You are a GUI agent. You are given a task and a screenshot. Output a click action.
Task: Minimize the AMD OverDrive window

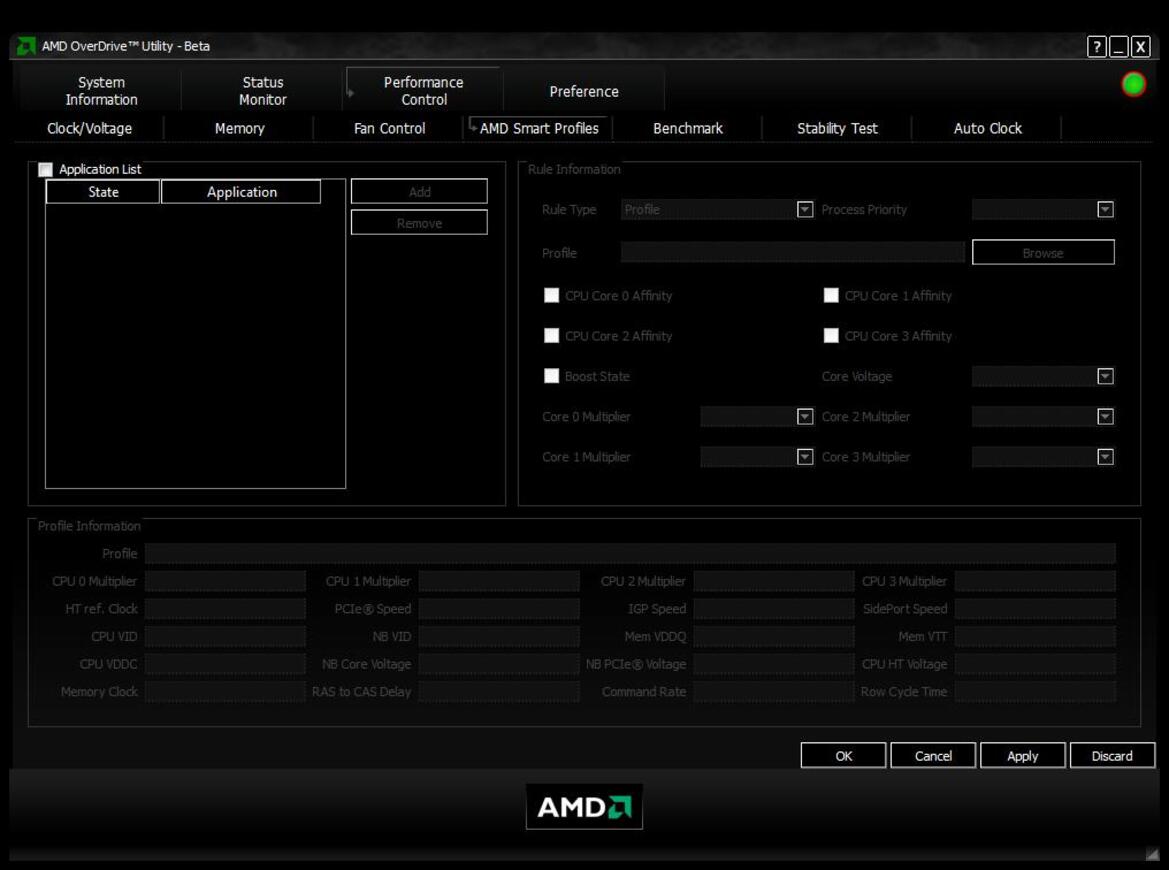coord(1118,47)
